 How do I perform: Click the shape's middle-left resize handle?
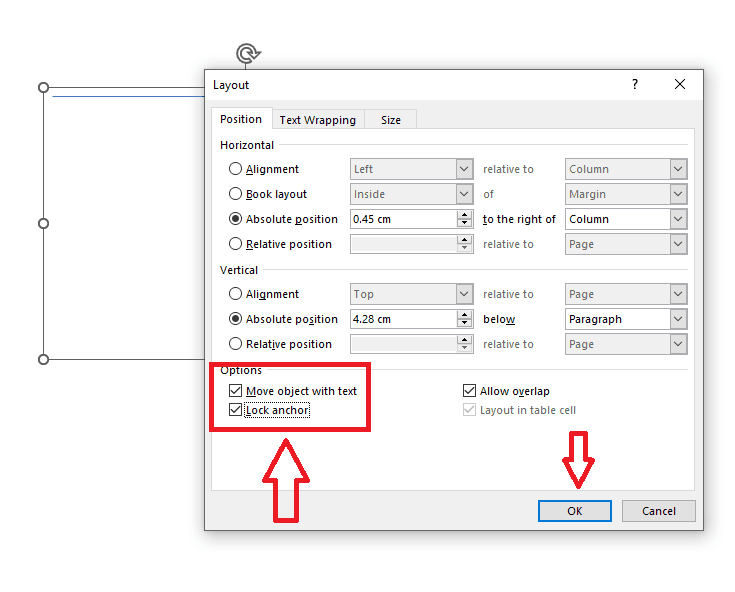click(43, 223)
